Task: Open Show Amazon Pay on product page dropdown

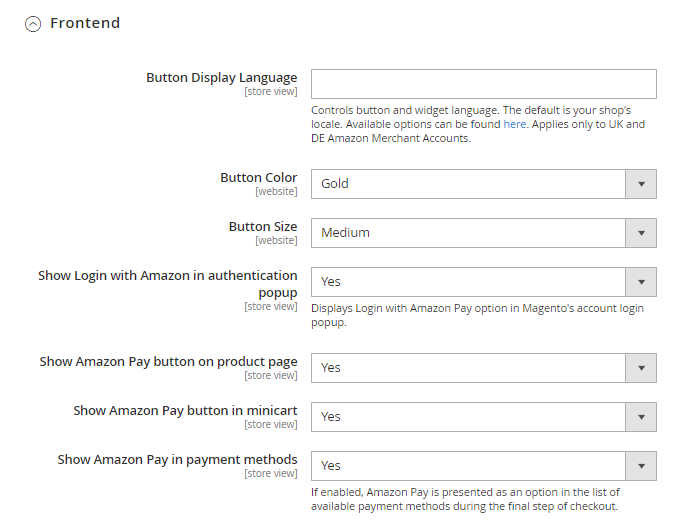Action: pos(468,368)
